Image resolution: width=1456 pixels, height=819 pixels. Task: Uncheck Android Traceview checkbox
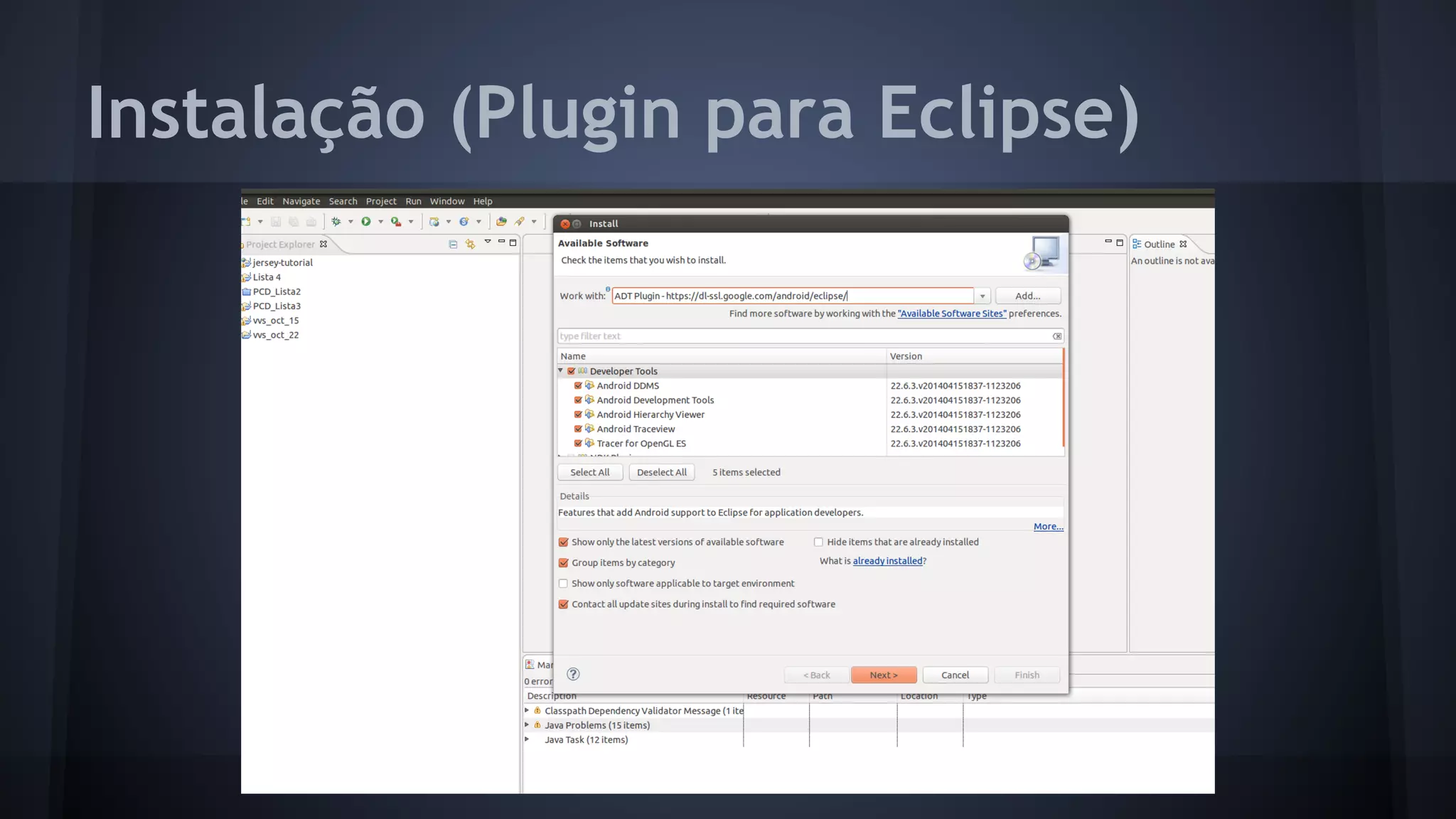[x=578, y=429]
